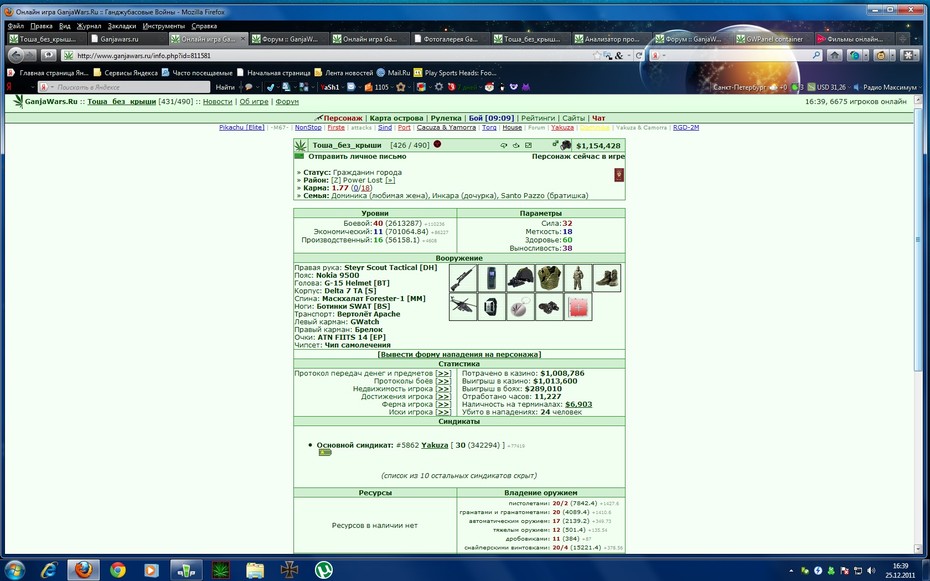This screenshot has width=930, height=581.
Task: Expand district link [»] next to Power Lost
Action: click(x=390, y=180)
